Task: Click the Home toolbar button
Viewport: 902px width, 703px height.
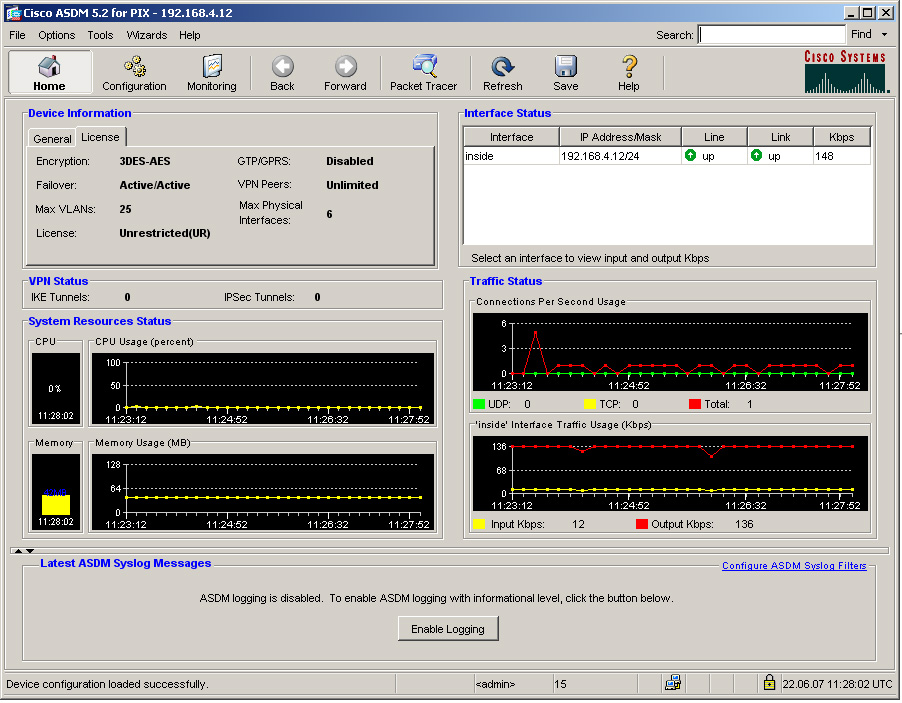Action: 49,72
